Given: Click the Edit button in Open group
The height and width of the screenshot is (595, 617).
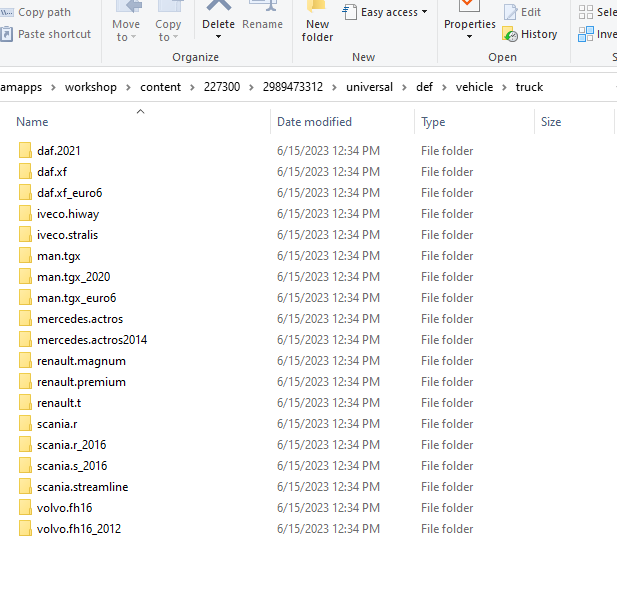Looking at the screenshot, I should [x=522, y=12].
